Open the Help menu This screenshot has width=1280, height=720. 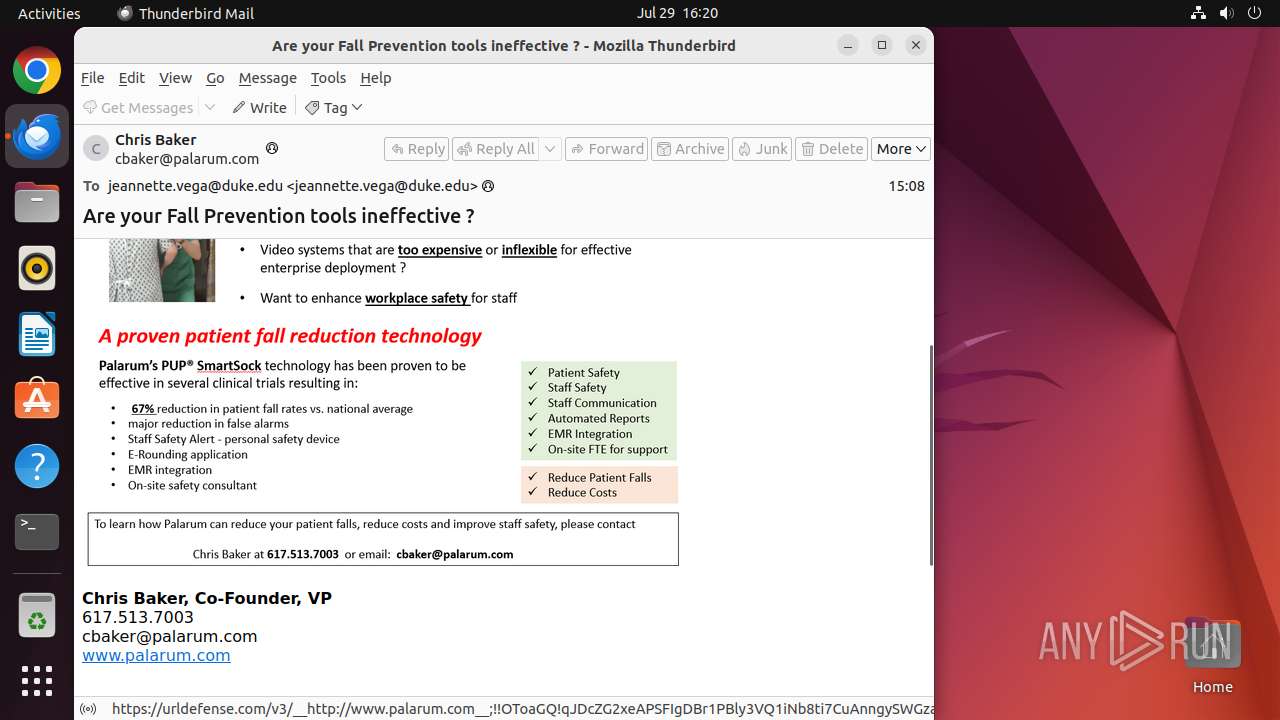pos(376,77)
